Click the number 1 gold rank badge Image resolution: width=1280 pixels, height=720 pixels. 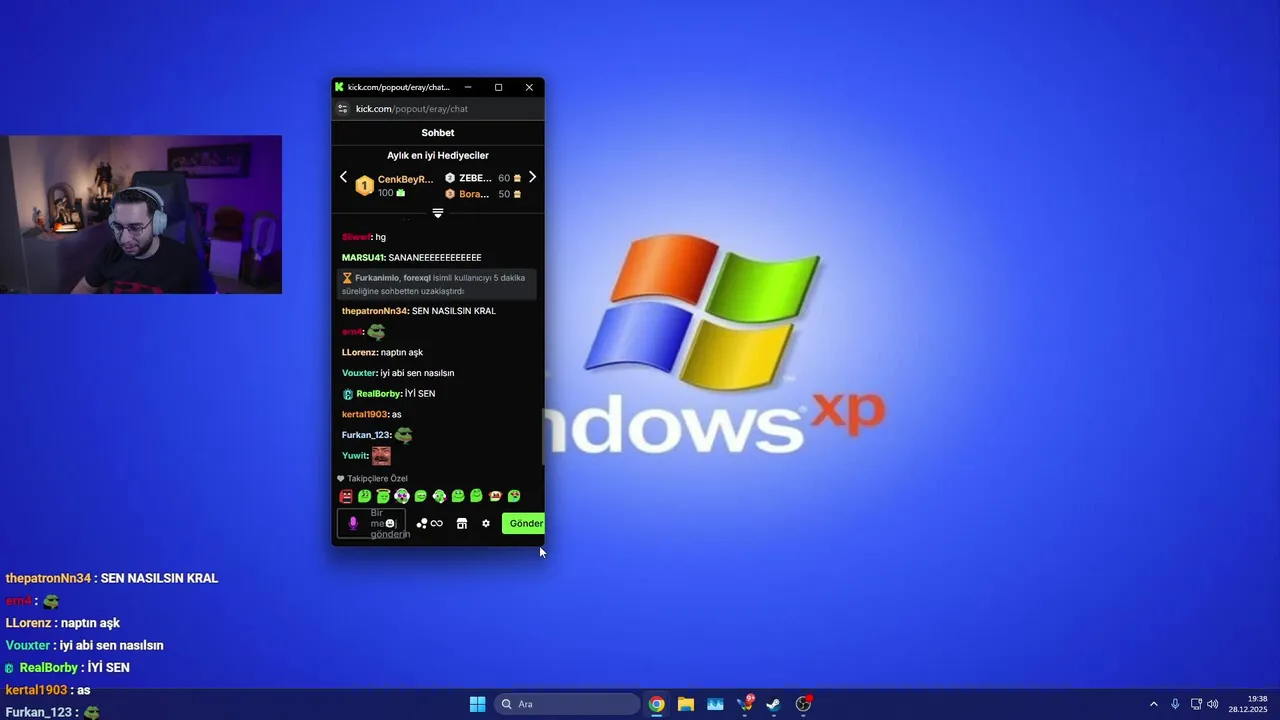coord(365,186)
